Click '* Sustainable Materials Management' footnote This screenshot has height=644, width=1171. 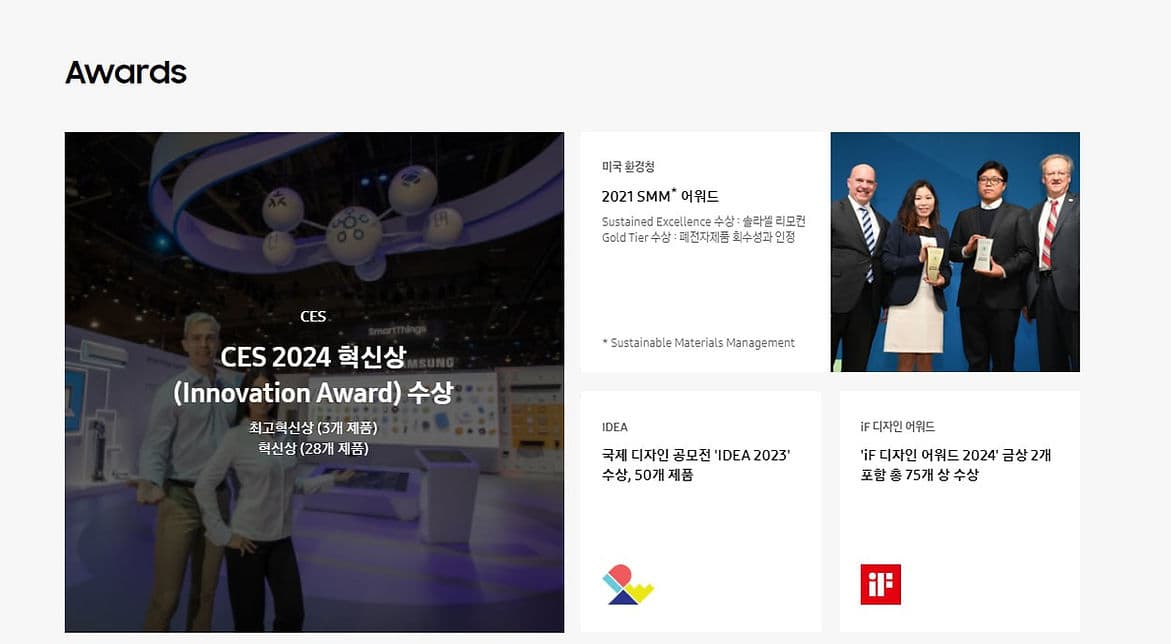click(x=698, y=343)
